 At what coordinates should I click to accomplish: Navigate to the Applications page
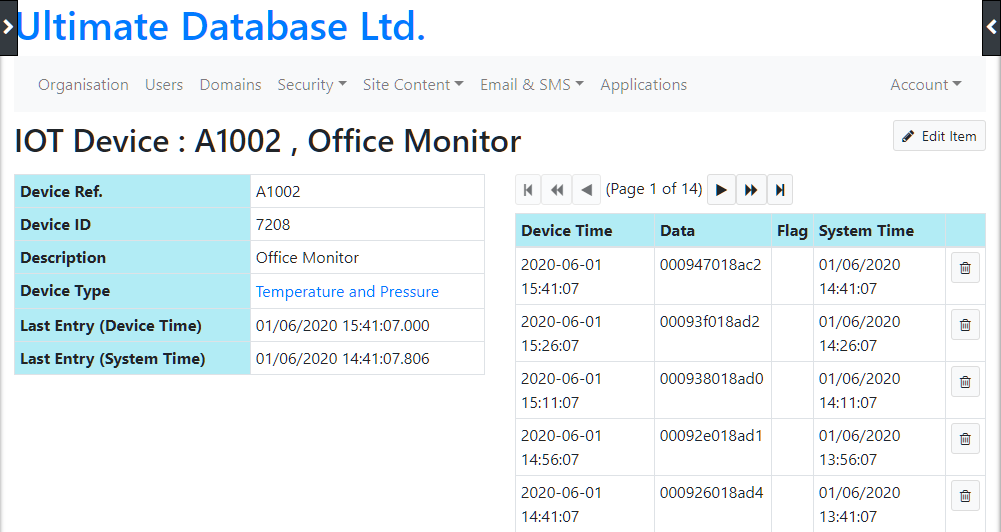(644, 84)
